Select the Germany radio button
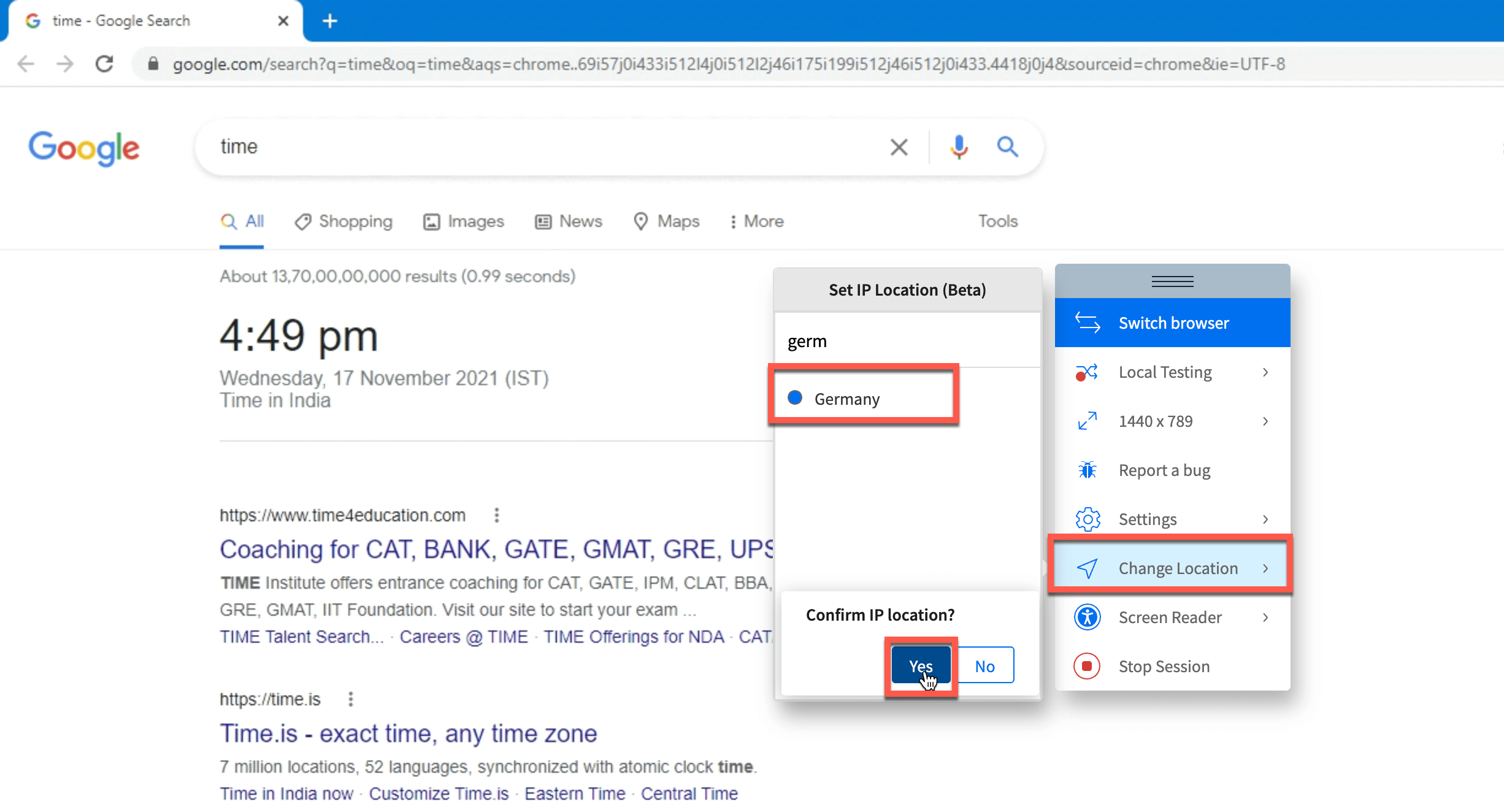 (794, 398)
